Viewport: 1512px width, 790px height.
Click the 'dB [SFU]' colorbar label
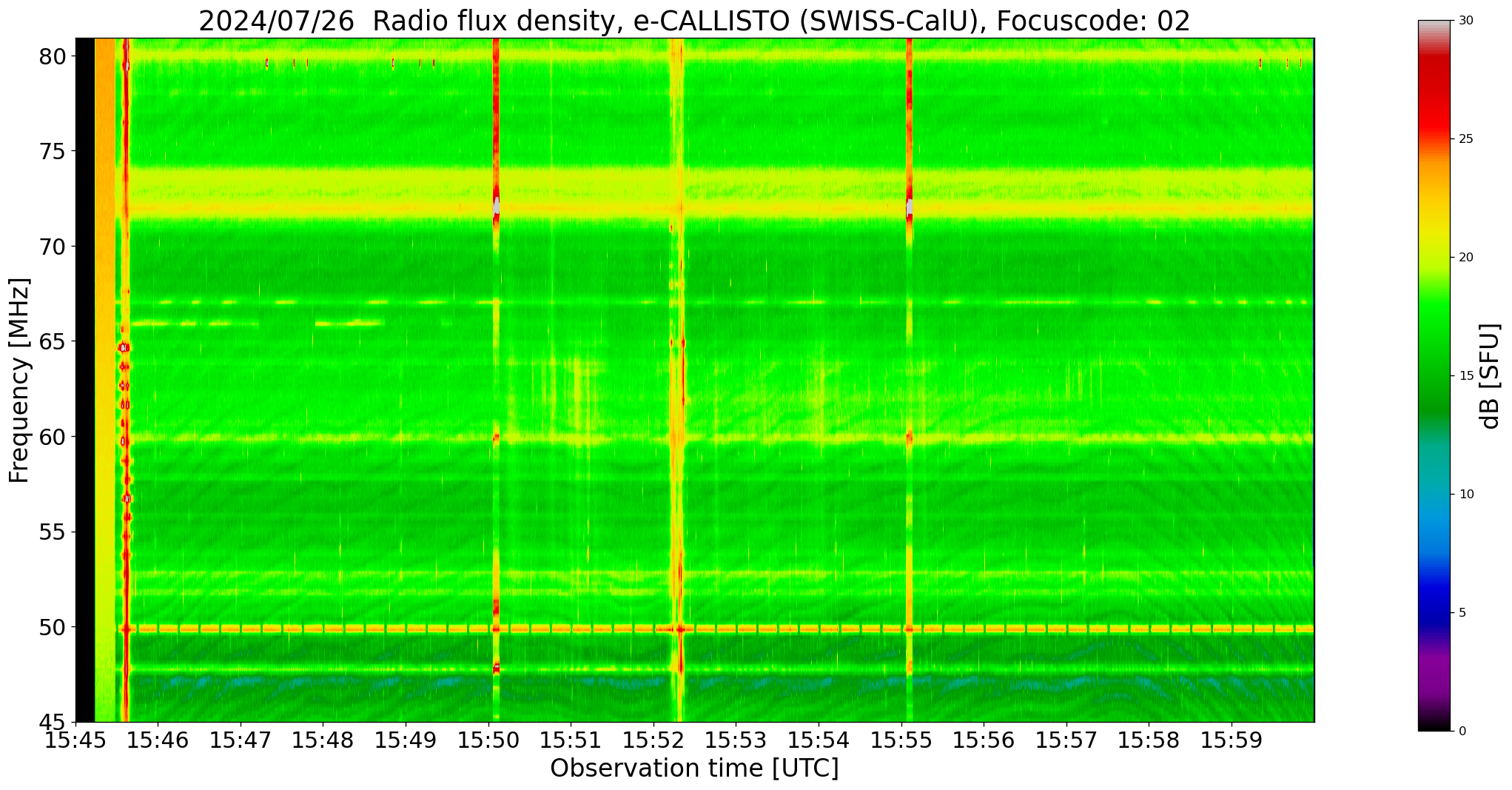[1490, 376]
